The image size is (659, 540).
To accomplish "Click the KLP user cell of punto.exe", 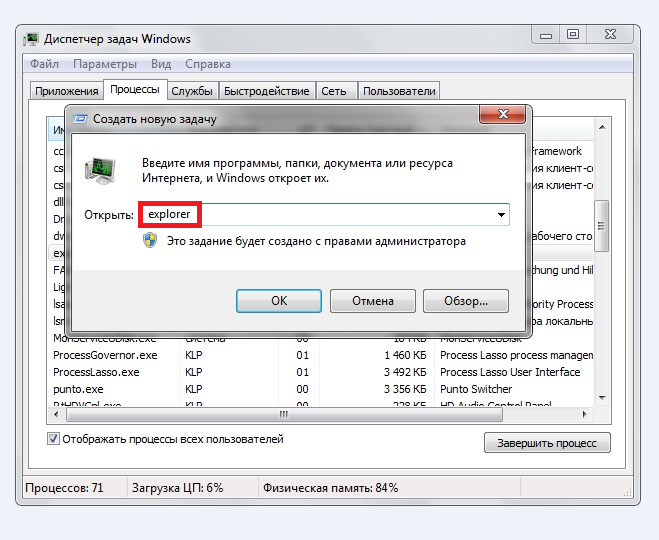I will [x=194, y=389].
